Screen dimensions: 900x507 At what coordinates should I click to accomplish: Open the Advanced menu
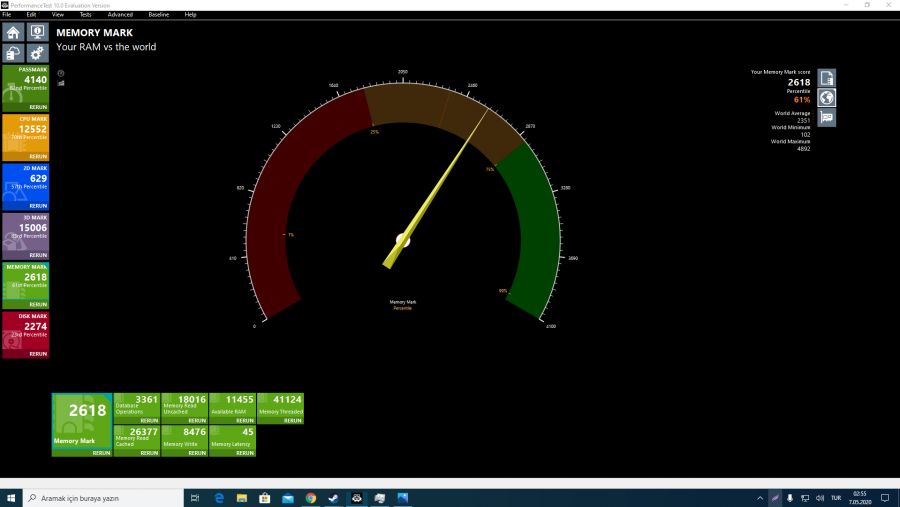tap(120, 15)
